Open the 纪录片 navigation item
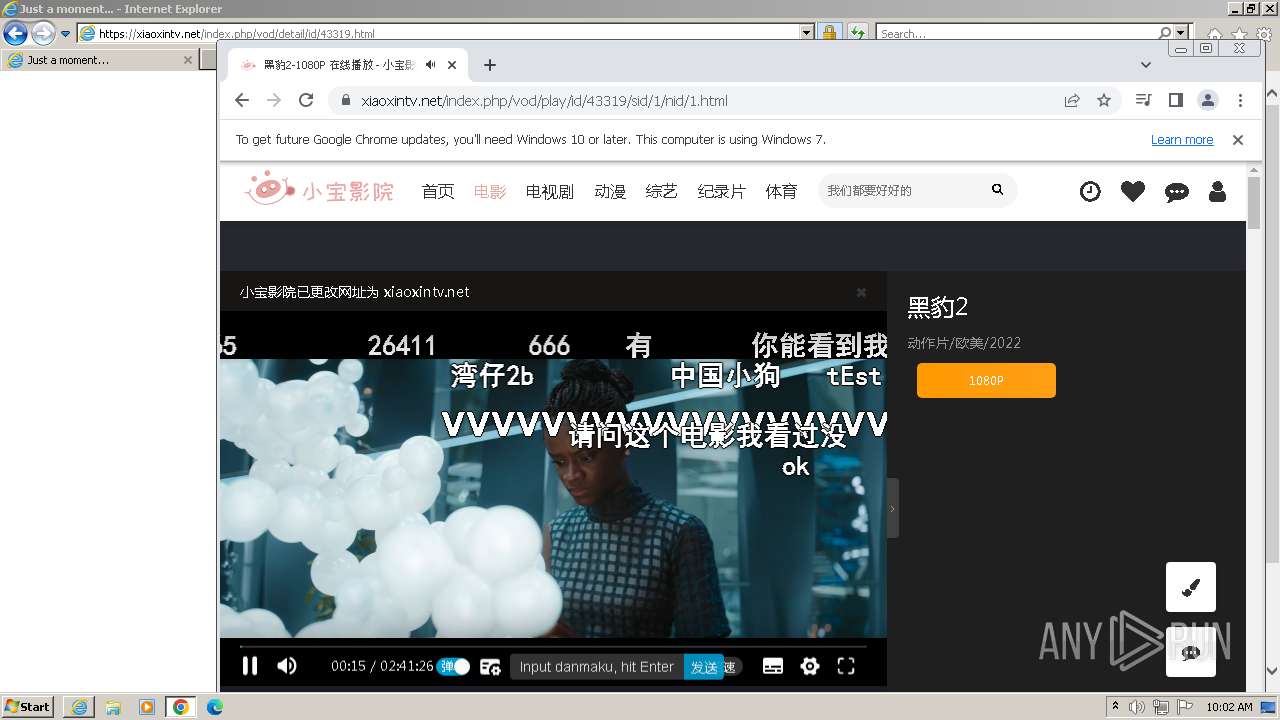The width and height of the screenshot is (1280, 720). pyautogui.click(x=722, y=191)
